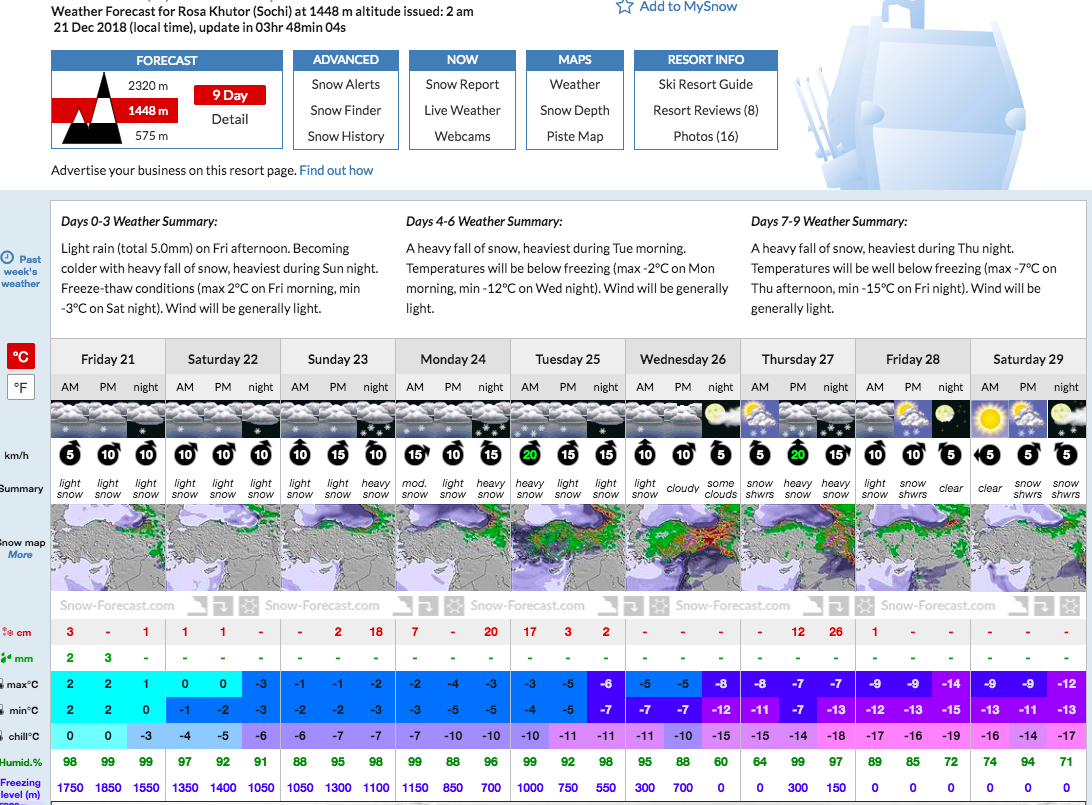The width and height of the screenshot is (1092, 805).
Task: Open the ADVANCED tab header
Action: [345, 60]
